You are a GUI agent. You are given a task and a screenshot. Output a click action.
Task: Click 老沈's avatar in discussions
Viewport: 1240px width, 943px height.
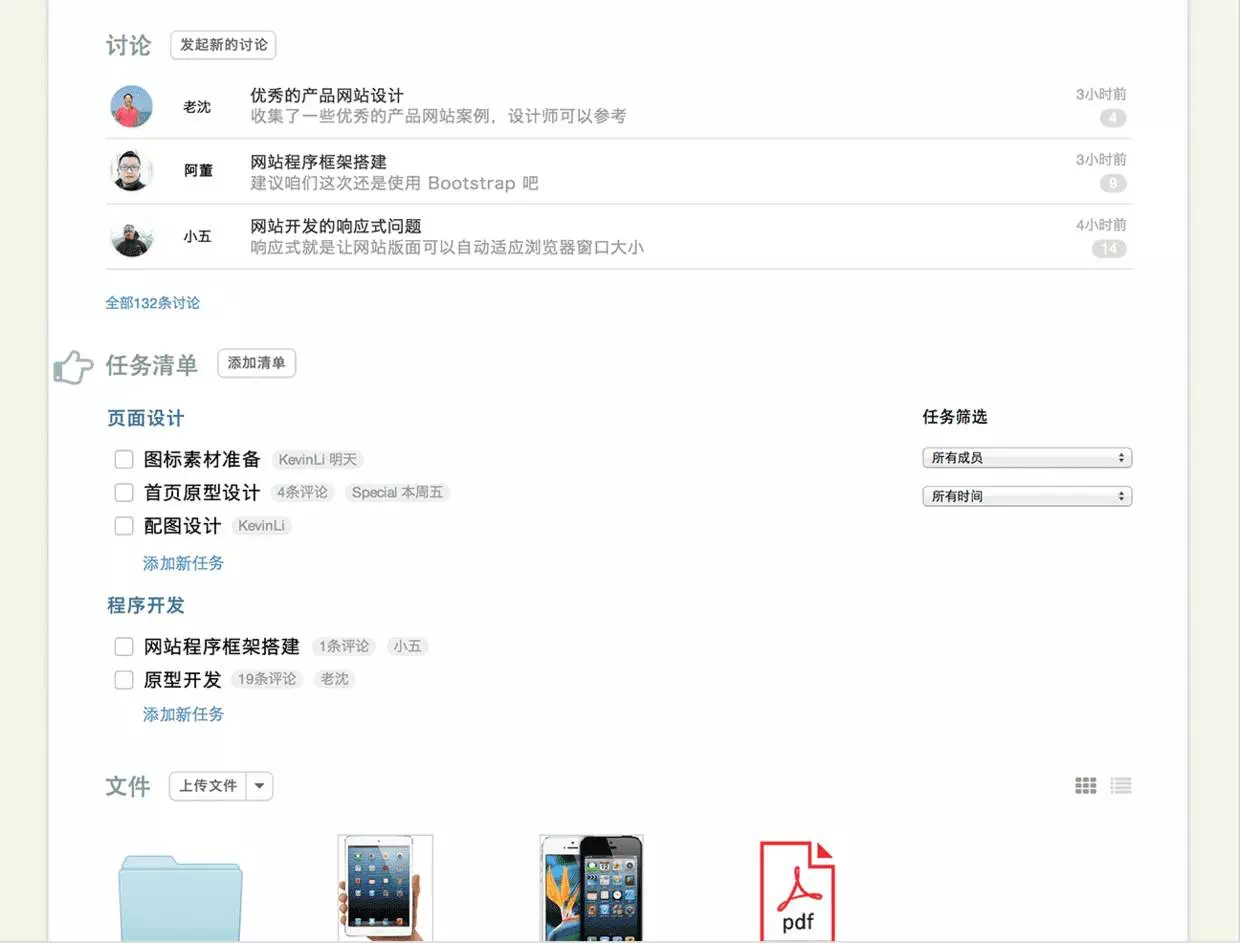click(131, 106)
